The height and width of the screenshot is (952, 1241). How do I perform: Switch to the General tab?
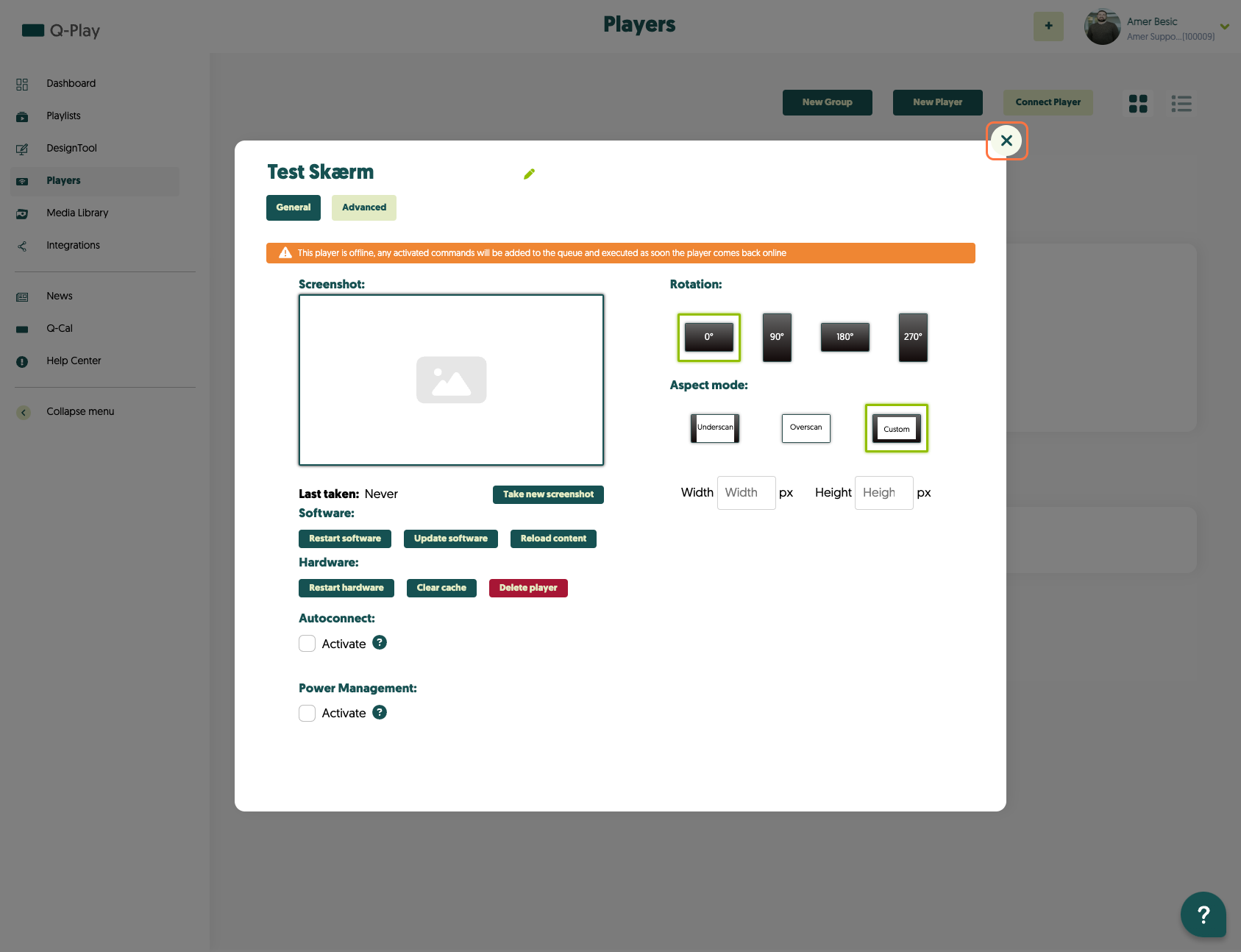pos(294,207)
